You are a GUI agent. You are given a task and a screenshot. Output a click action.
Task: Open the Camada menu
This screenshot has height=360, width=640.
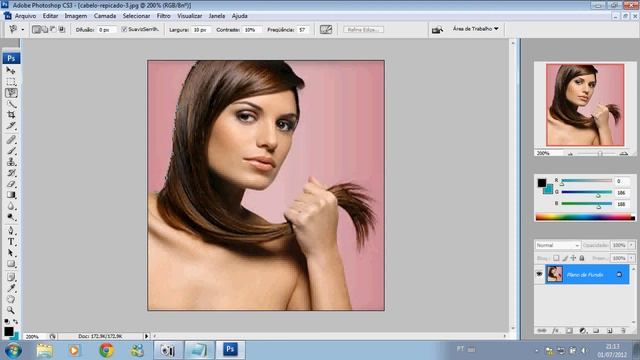[x=105, y=16]
